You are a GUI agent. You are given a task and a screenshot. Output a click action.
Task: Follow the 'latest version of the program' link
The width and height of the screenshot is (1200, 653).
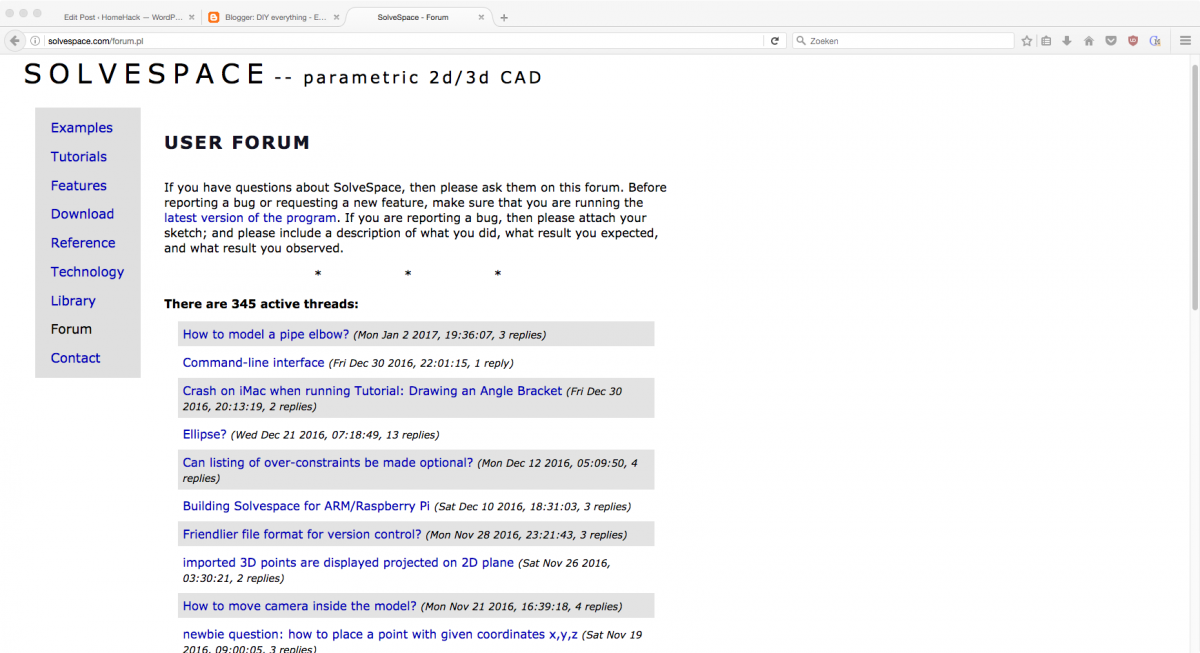(x=250, y=217)
